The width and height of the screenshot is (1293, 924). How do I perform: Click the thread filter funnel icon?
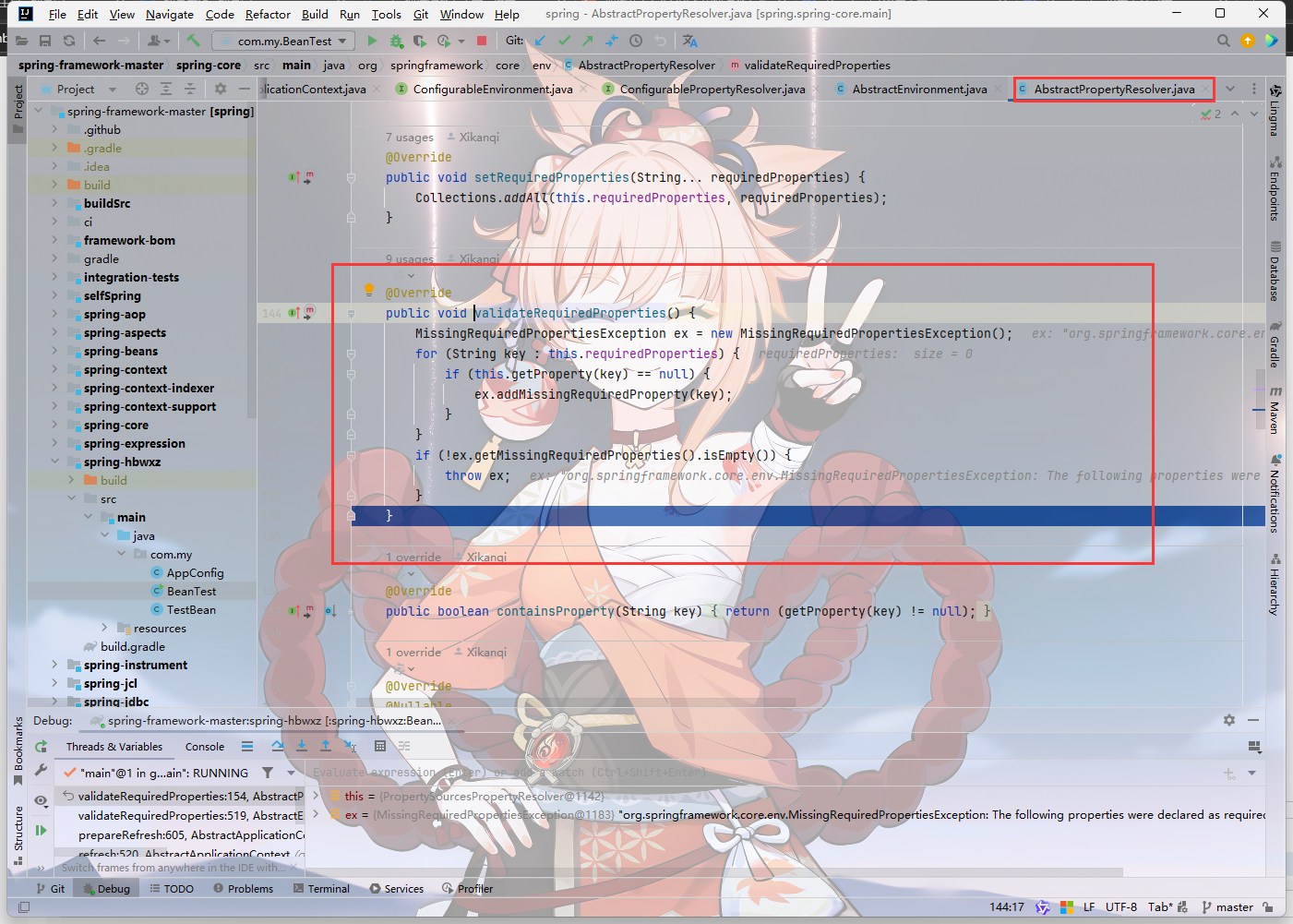pos(268,773)
